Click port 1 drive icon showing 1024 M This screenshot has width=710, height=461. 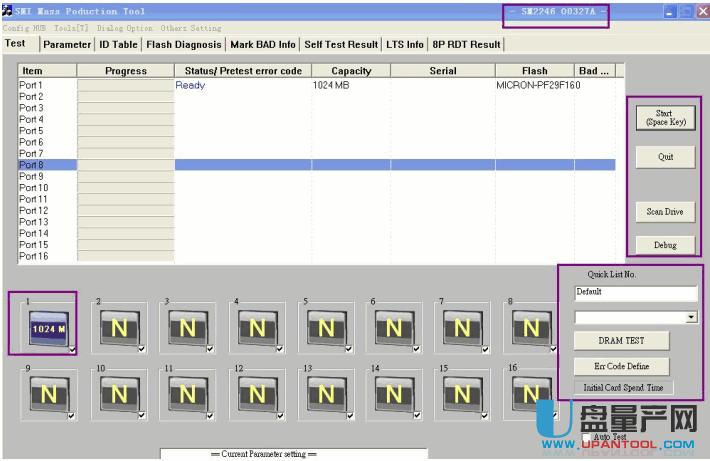pos(47,327)
